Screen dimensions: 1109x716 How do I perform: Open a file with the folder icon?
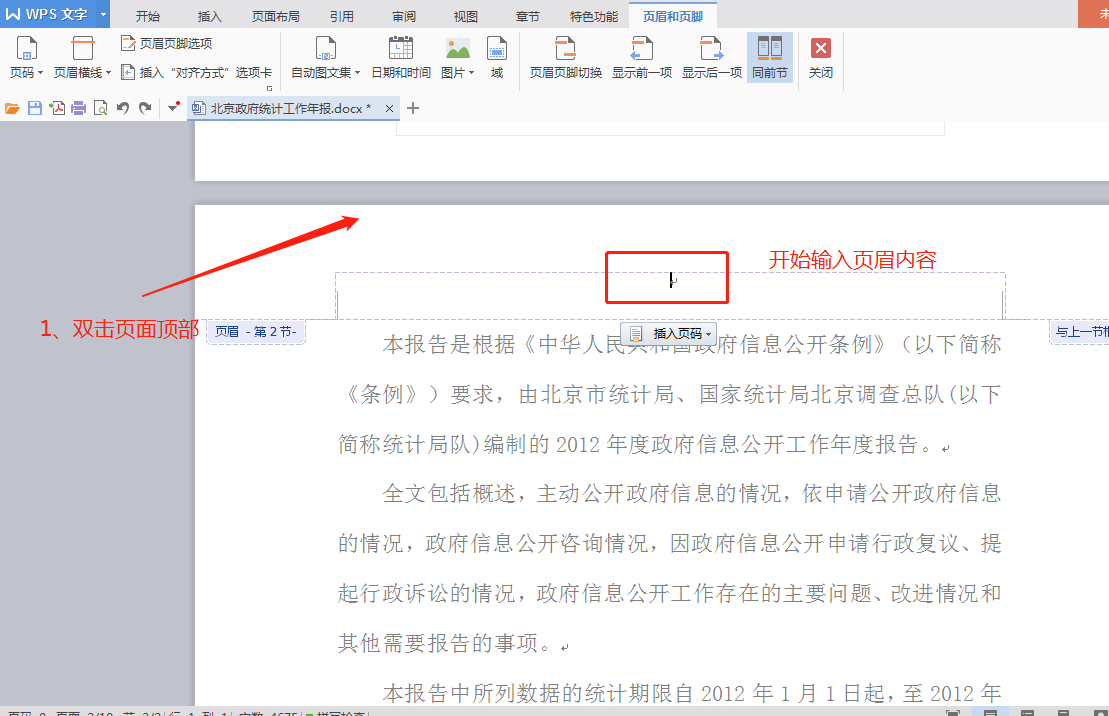click(12, 108)
